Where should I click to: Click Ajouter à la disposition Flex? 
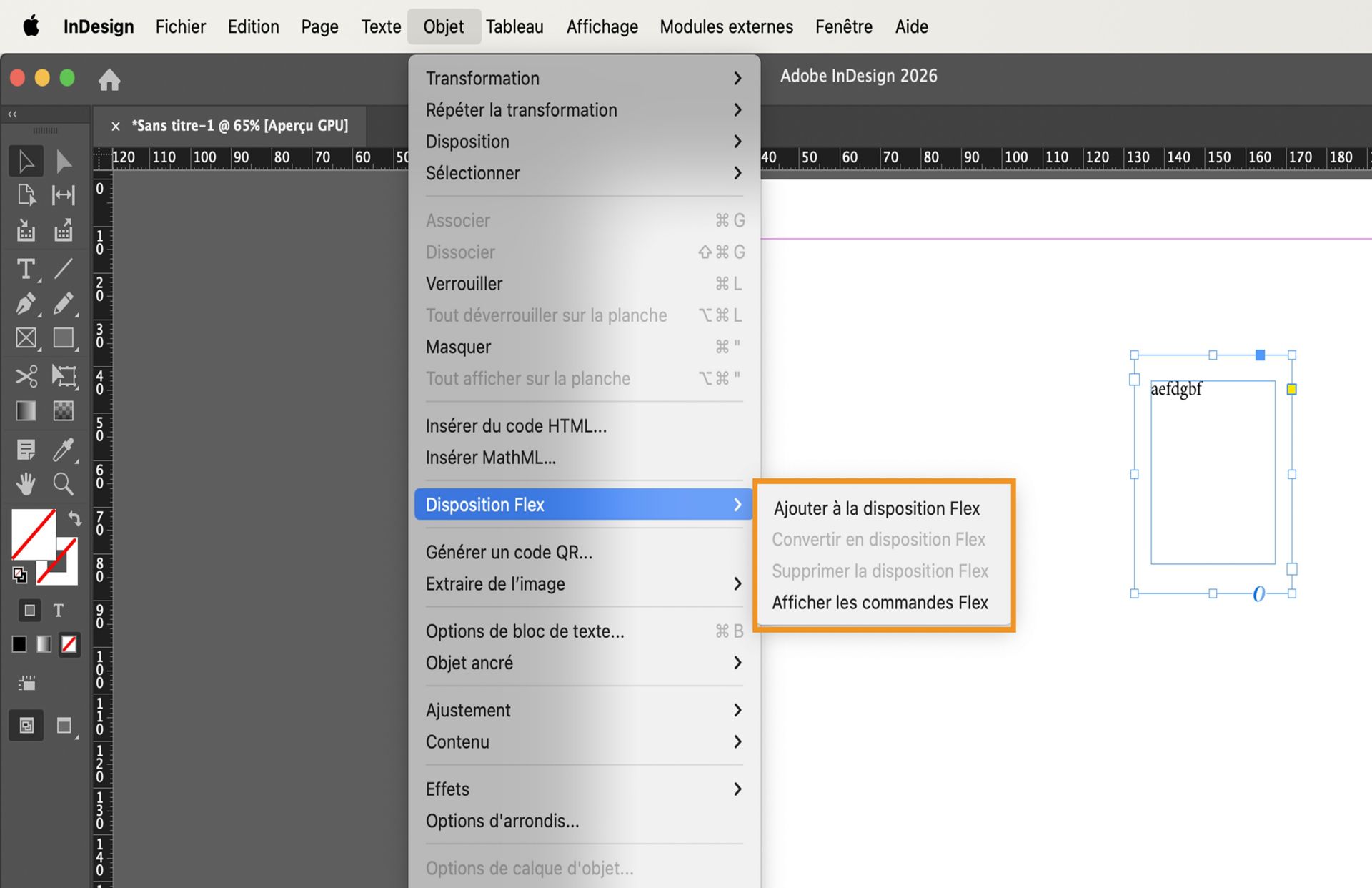pyautogui.click(x=876, y=508)
